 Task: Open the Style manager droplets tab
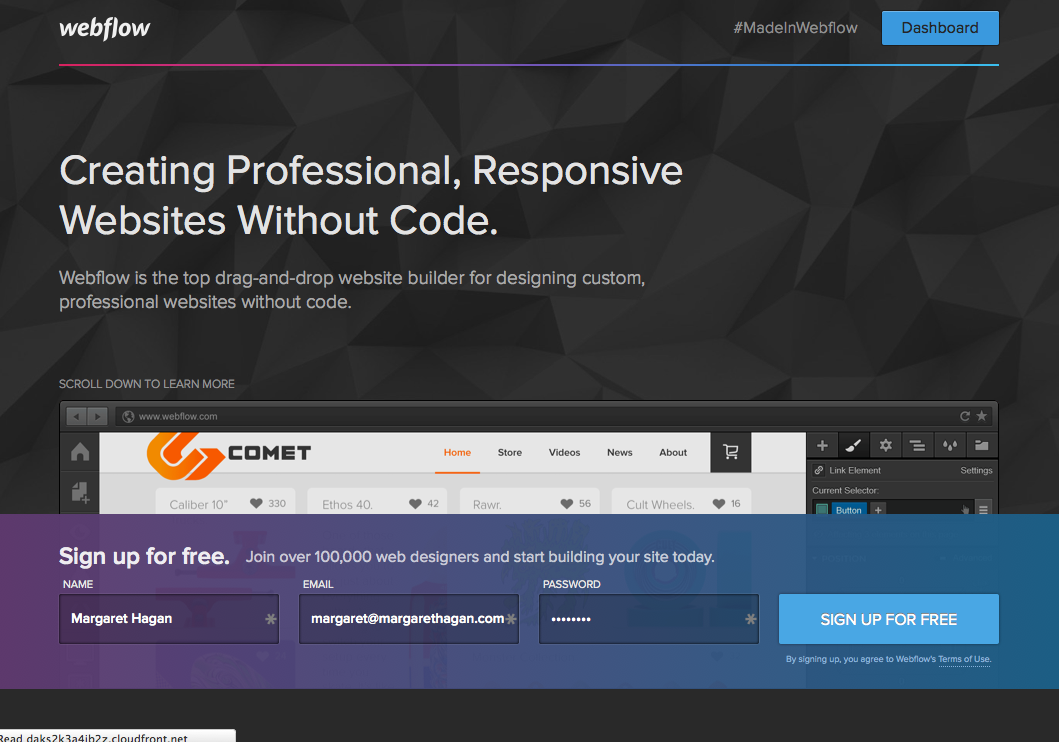point(950,445)
